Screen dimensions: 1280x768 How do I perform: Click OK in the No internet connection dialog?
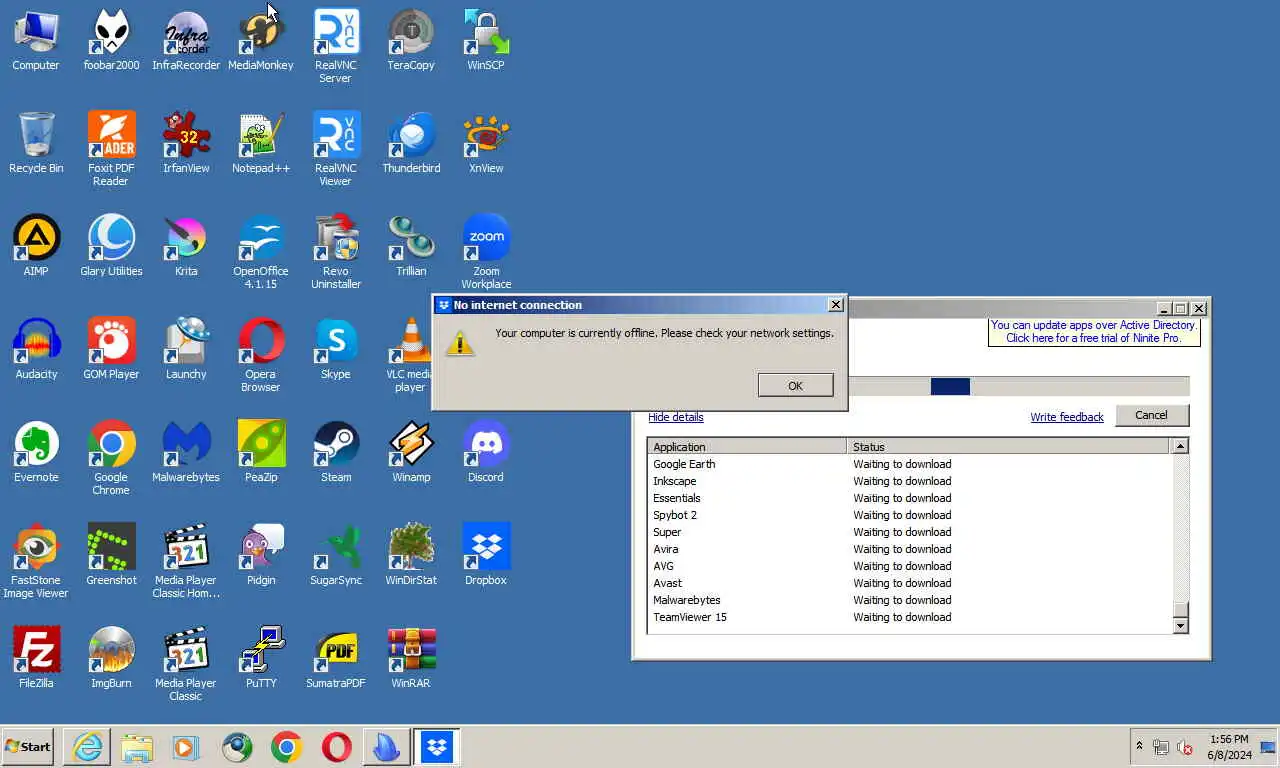click(795, 385)
